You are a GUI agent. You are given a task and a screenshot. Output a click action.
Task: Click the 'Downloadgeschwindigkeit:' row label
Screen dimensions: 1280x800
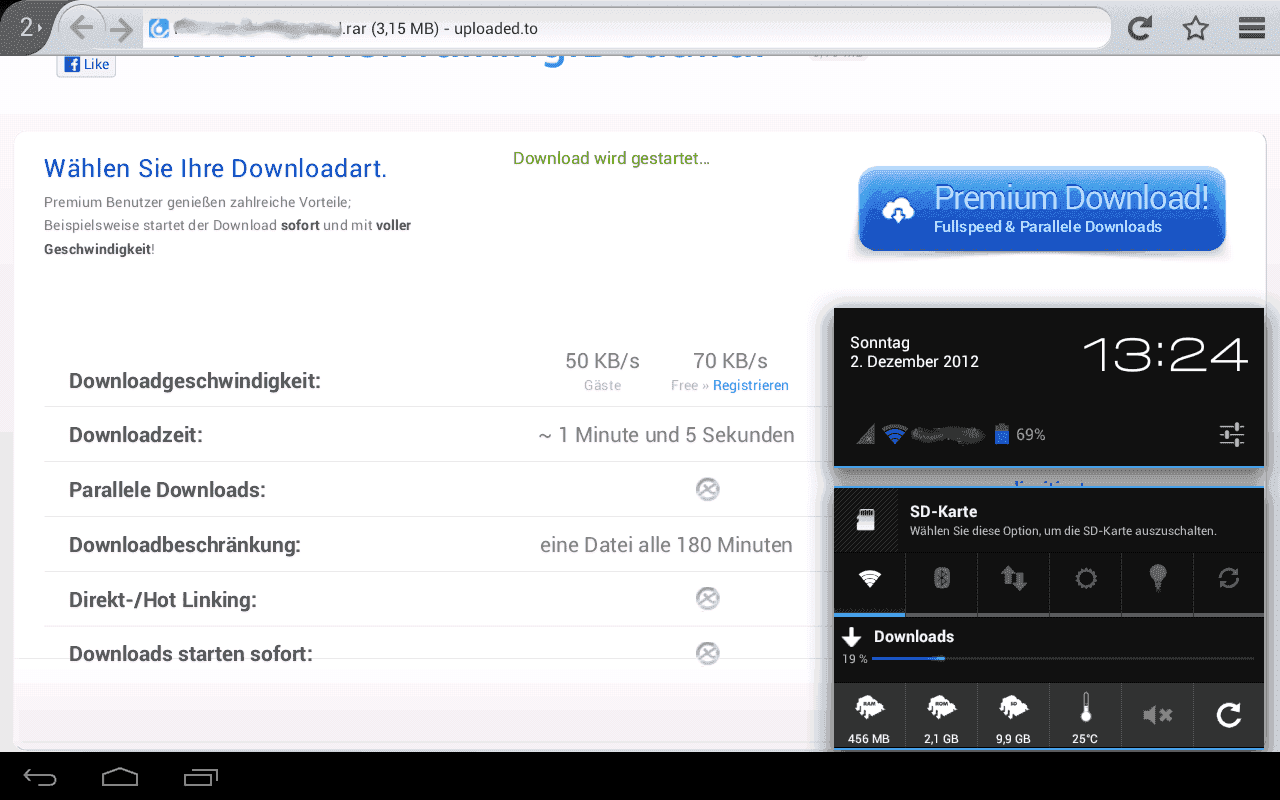[195, 381]
